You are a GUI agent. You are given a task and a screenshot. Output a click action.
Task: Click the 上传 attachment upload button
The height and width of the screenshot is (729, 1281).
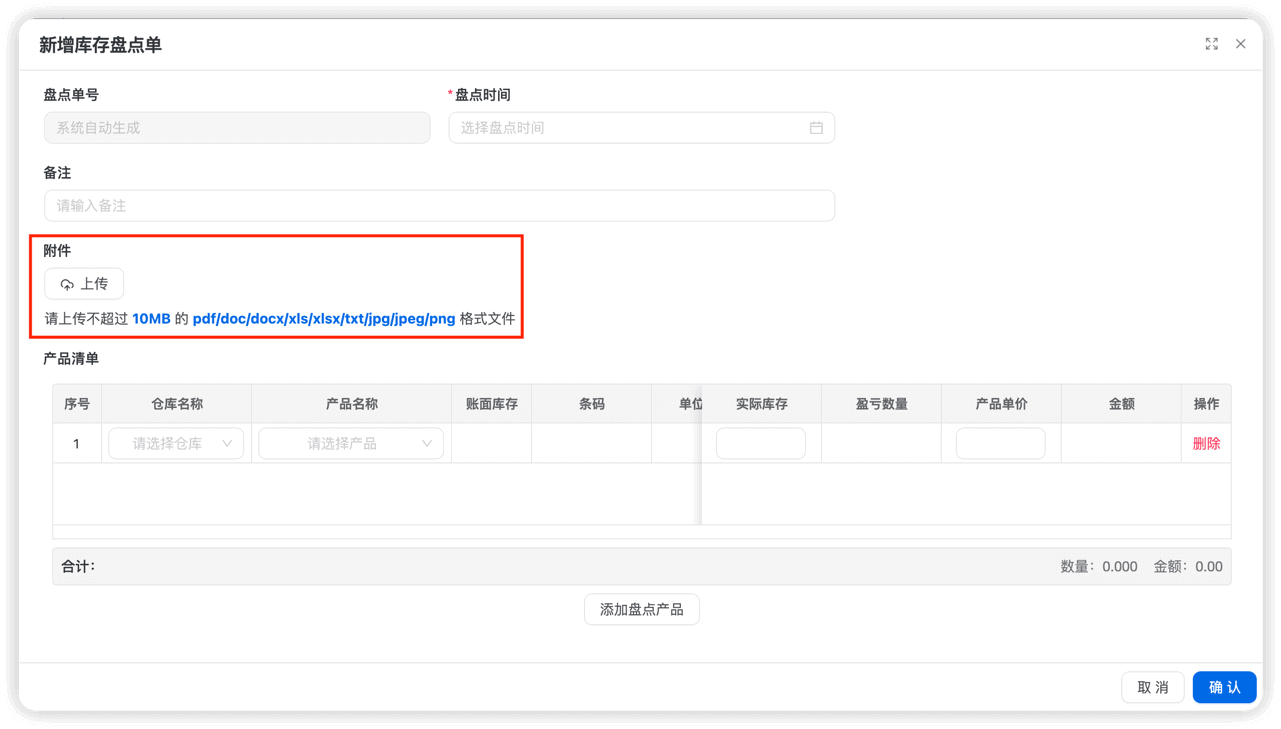pyautogui.click(x=84, y=284)
